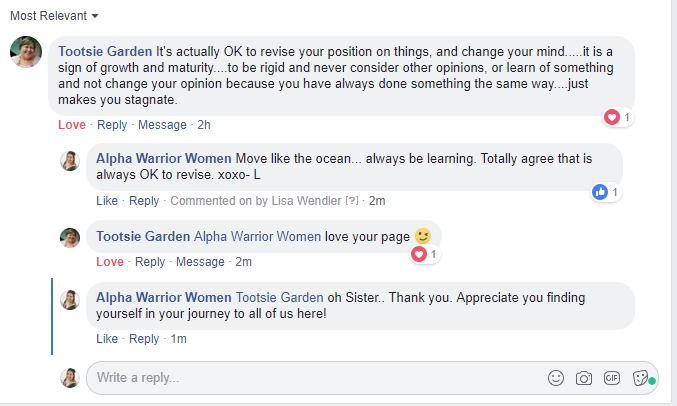Open Tootsie Garden's profile picture on top comment
Viewport: 677px width, 406px height.
pyautogui.click(x=25, y=52)
